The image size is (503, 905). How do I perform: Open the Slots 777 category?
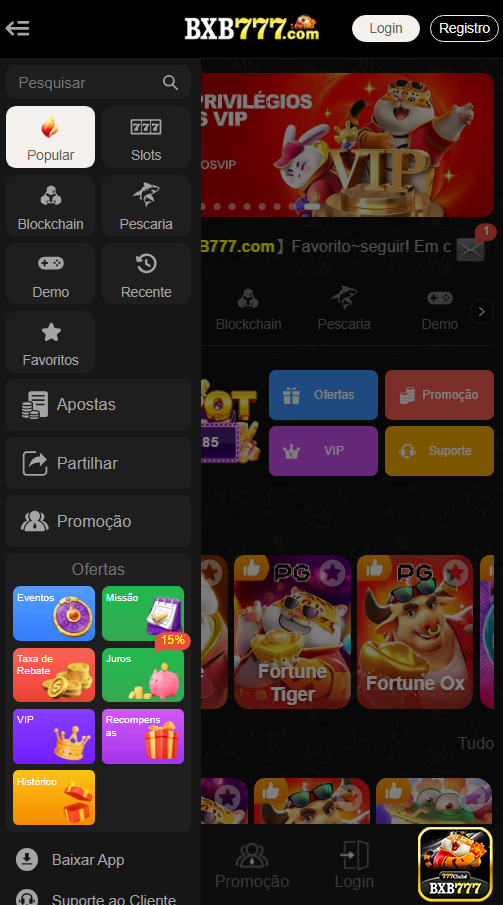146,137
